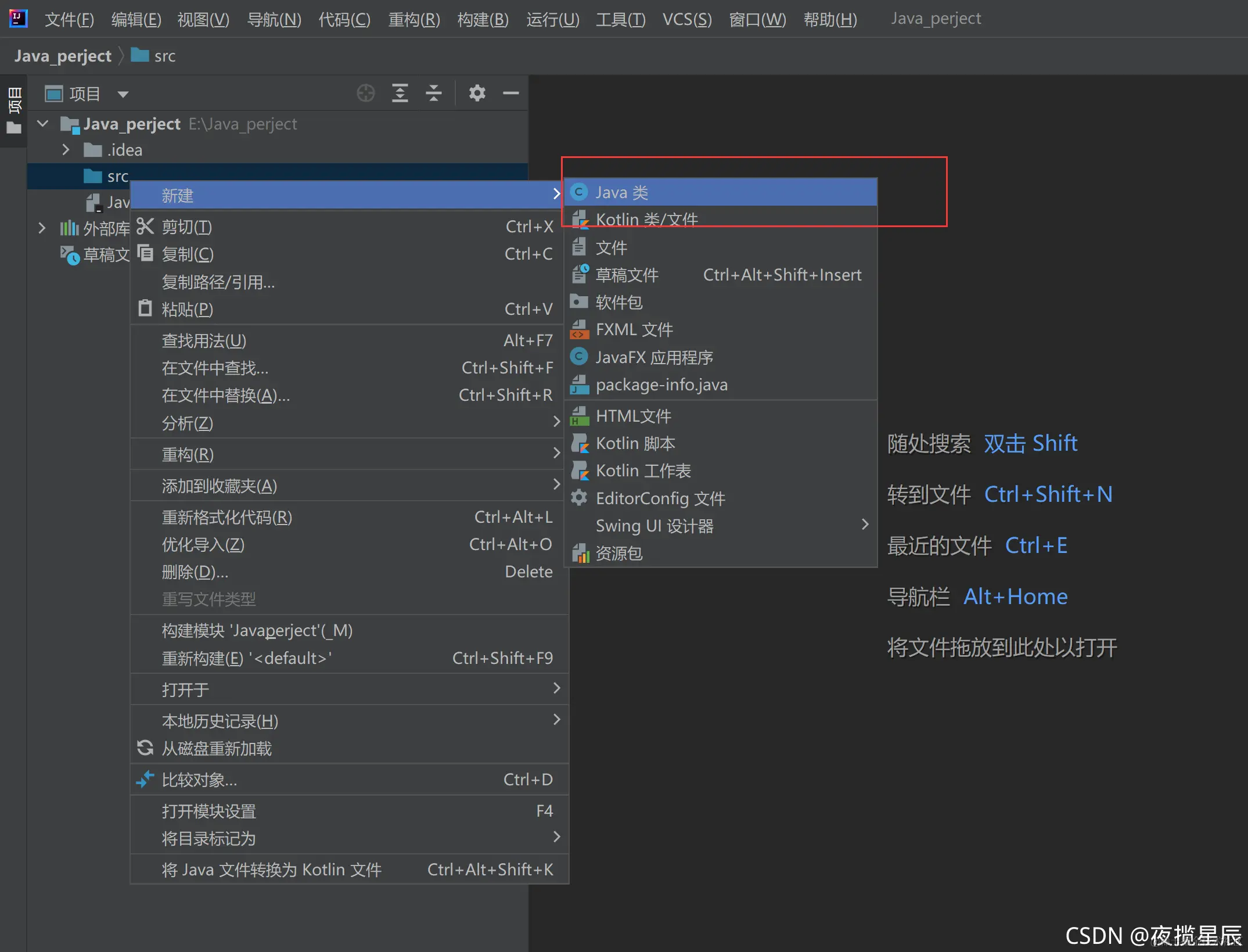This screenshot has height=952, width=1248.
Task: Collapse the Java_perject root node
Action: 43,124
